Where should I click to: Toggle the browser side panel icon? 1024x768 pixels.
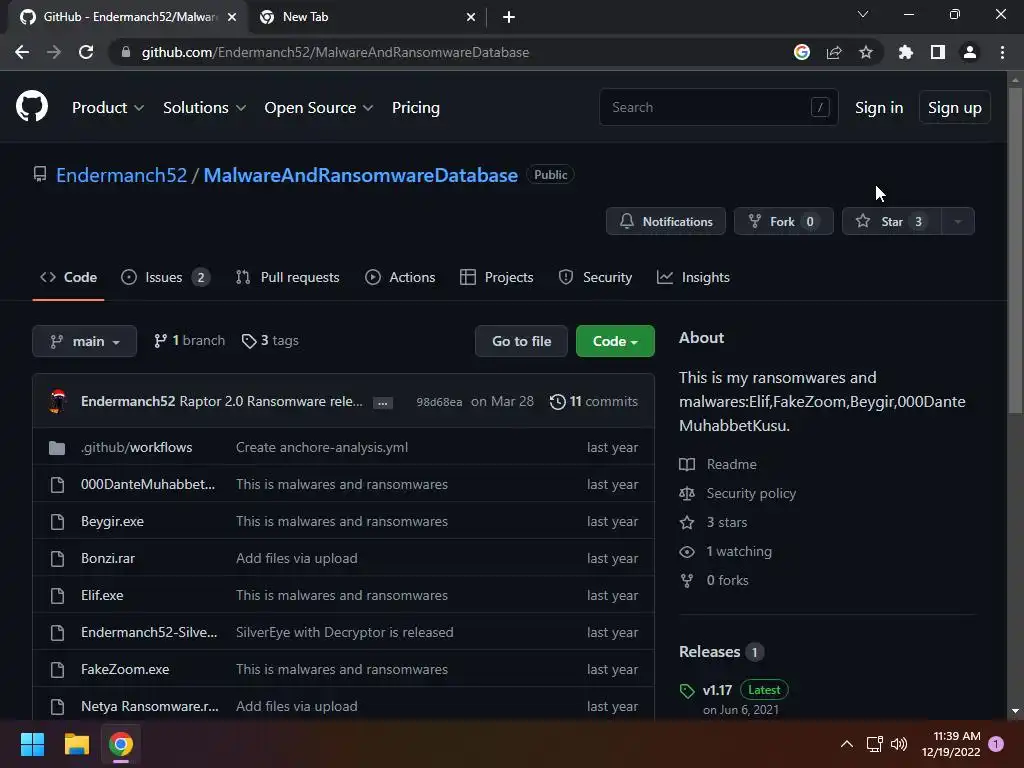point(938,52)
